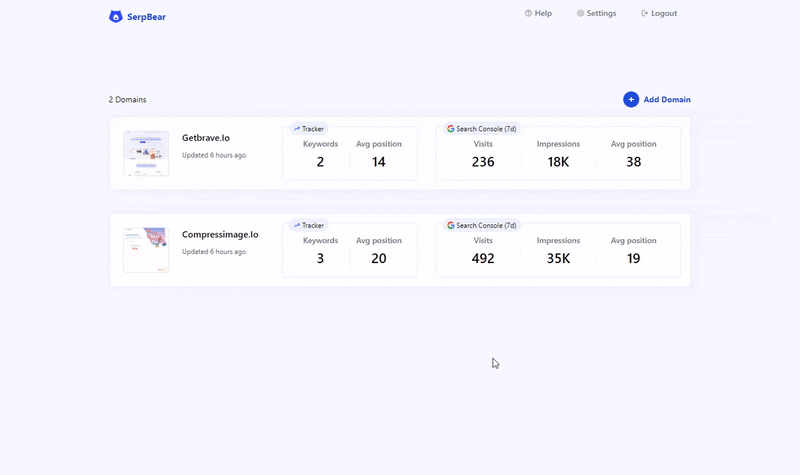Click Search Console (7d) label on Getbrave.Io card
Image resolution: width=800 pixels, height=475 pixels.
[x=486, y=129]
